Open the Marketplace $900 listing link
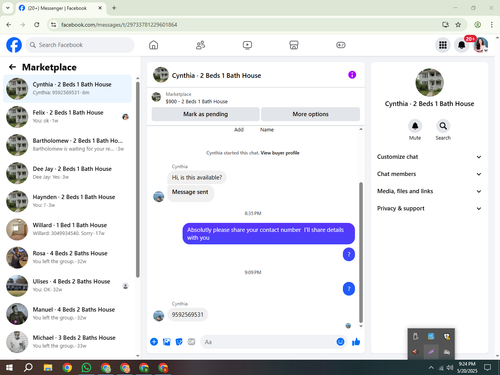The height and width of the screenshot is (375, 500). (x=197, y=101)
